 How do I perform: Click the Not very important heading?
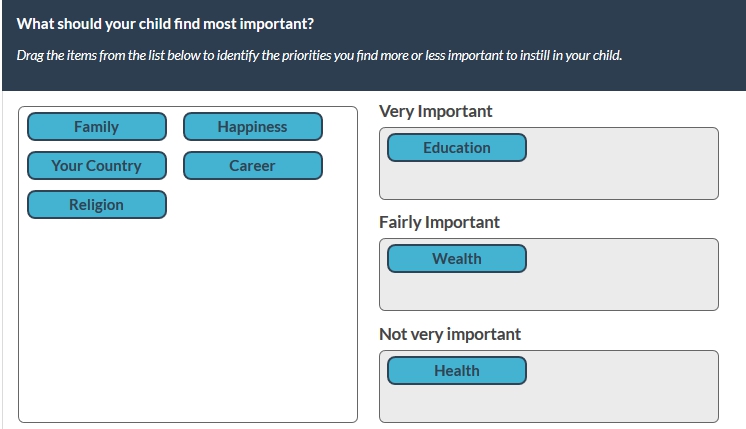449,334
